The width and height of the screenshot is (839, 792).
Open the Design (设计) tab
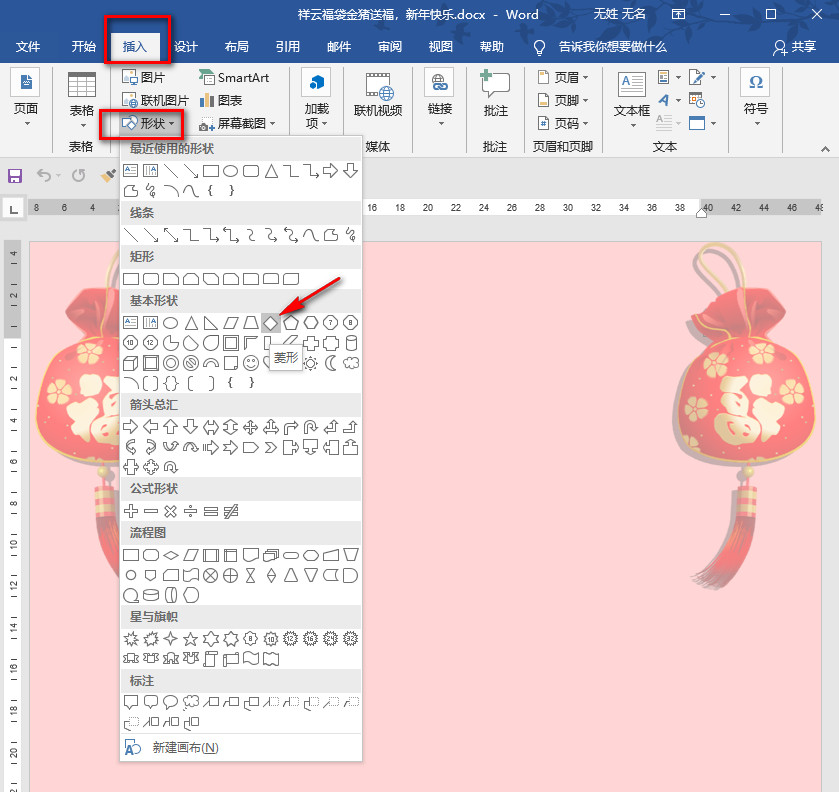186,47
